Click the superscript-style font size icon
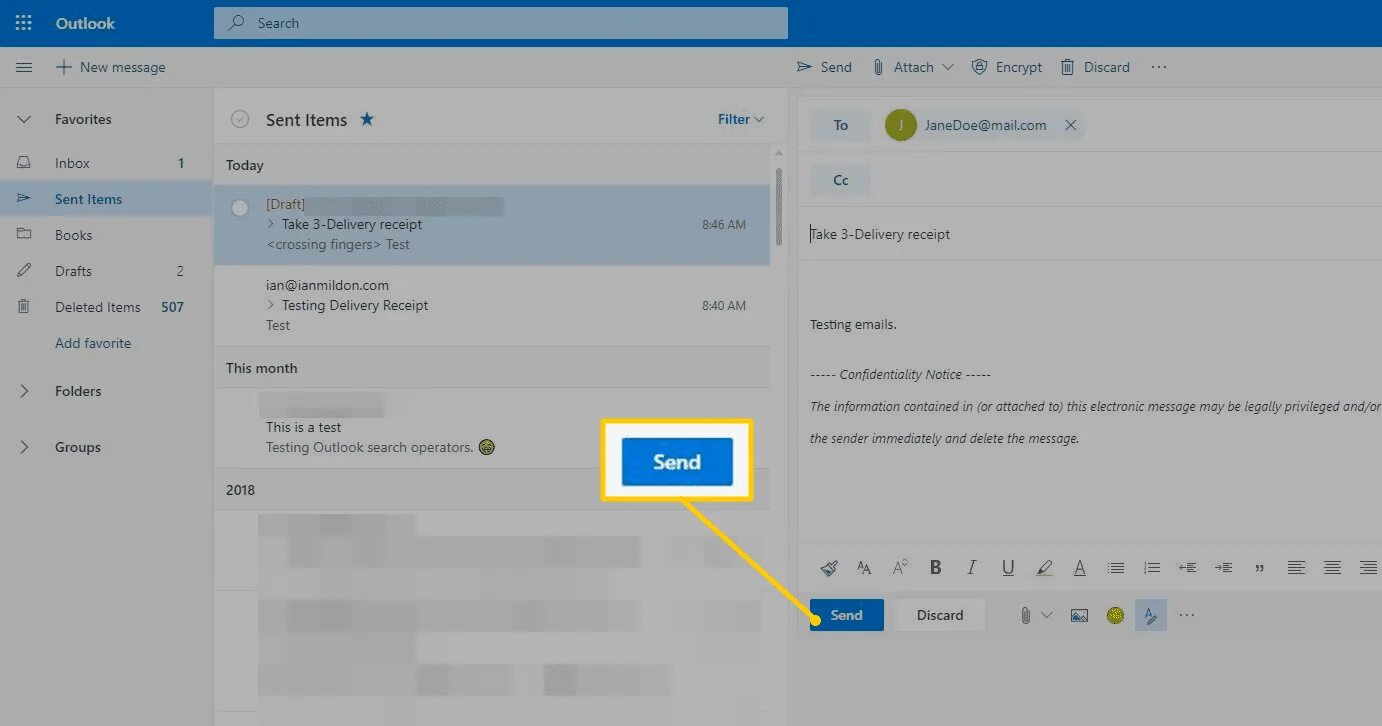This screenshot has width=1382, height=726. coord(900,568)
